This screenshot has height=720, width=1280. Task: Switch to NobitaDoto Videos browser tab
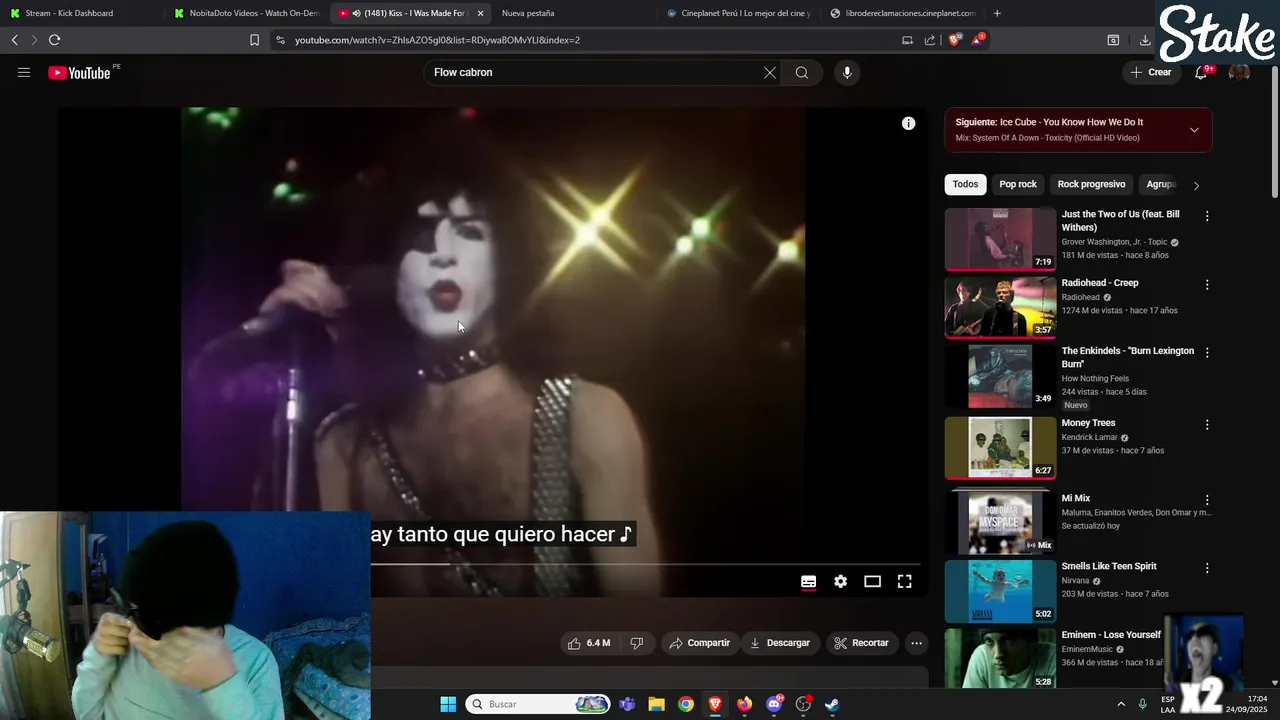[x=248, y=13]
